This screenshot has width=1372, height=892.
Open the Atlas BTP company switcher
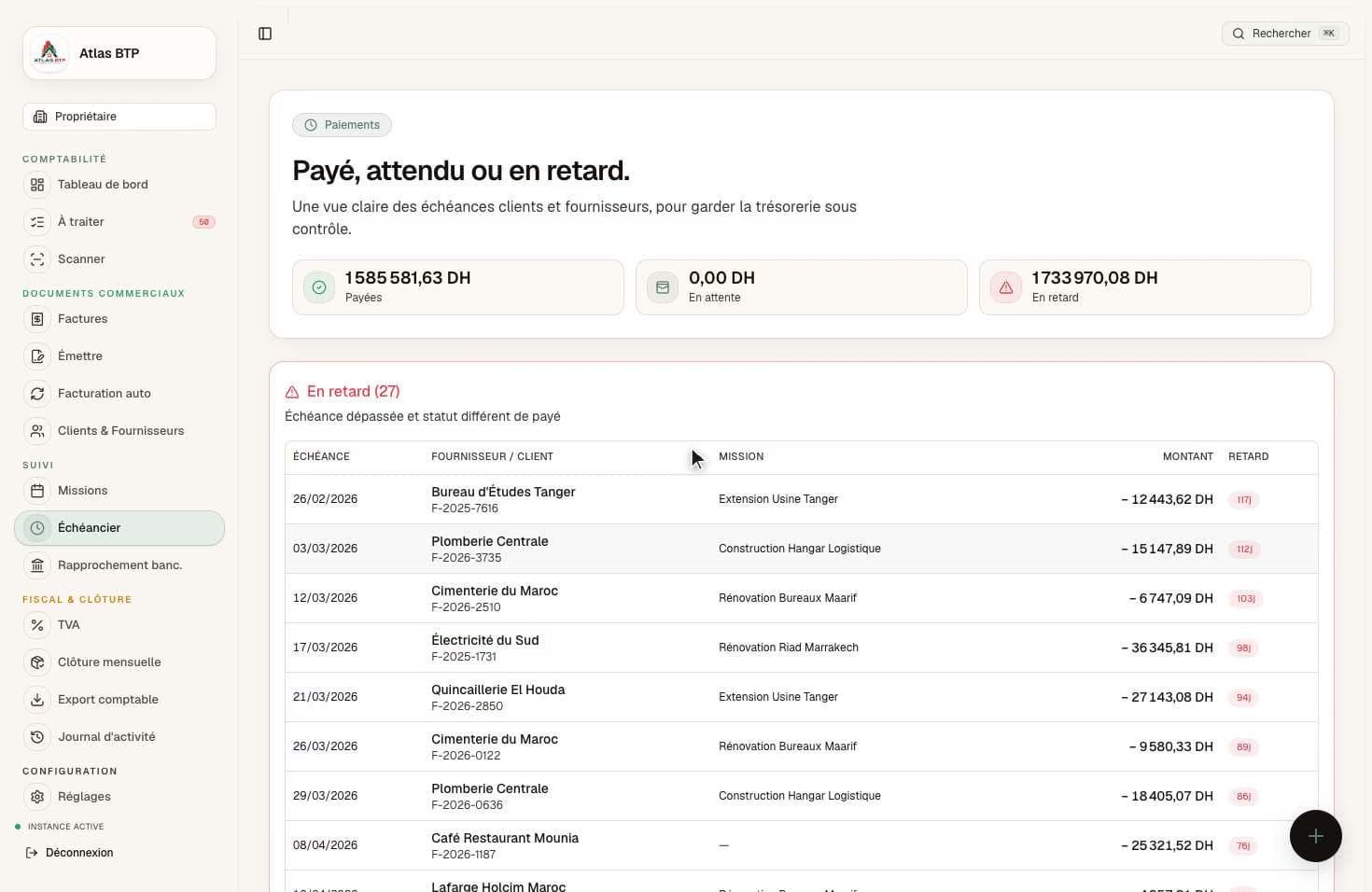tap(119, 53)
